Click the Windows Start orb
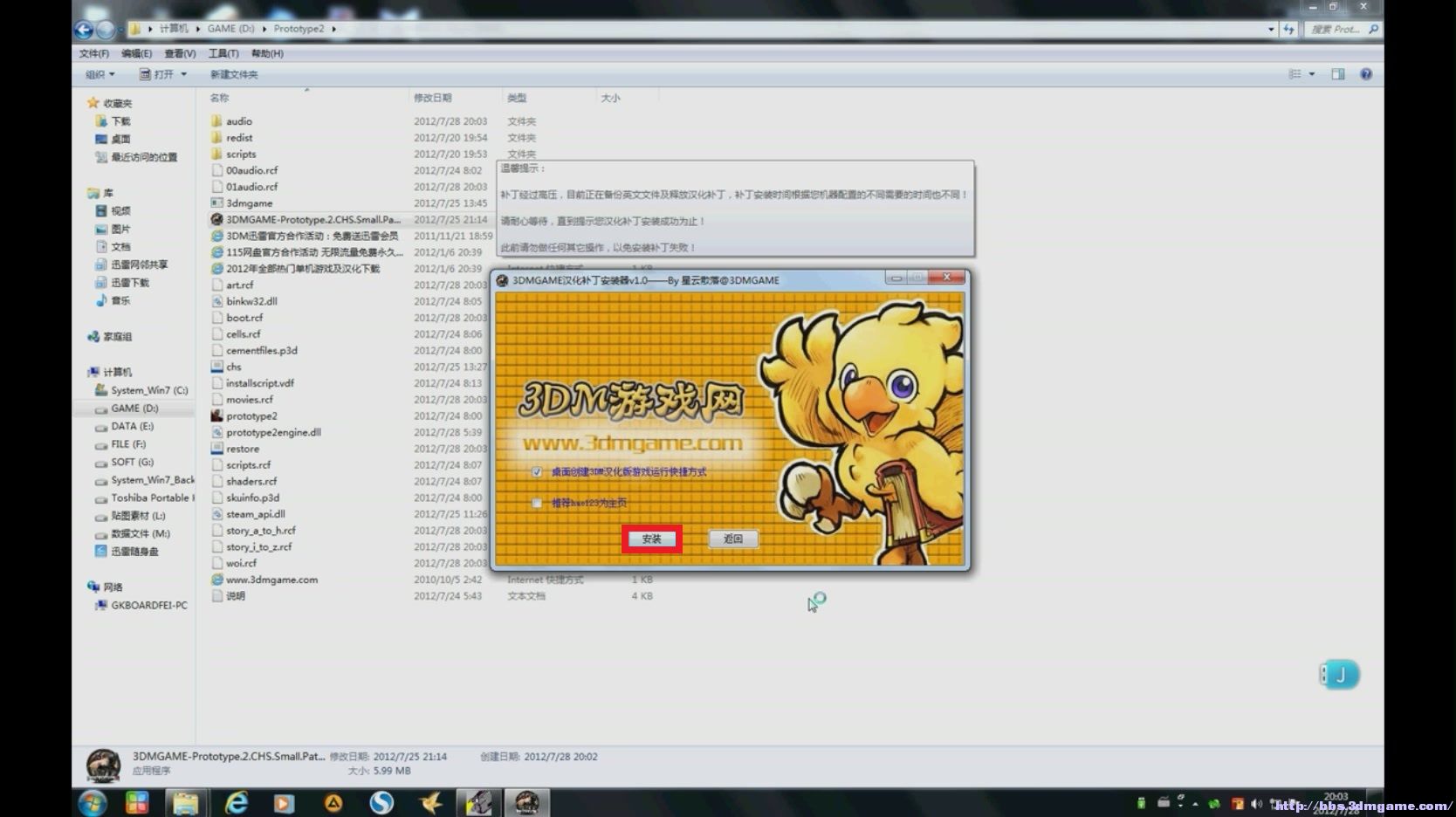The height and width of the screenshot is (817, 1456). coord(93,803)
